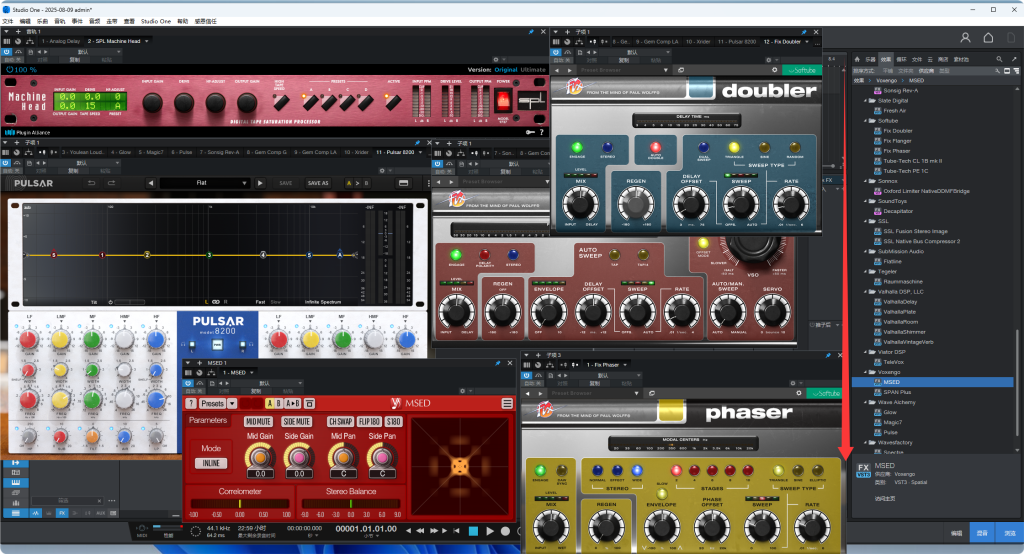
Task: Open Pulsar Flat preset dropdown
Action: pos(204,183)
